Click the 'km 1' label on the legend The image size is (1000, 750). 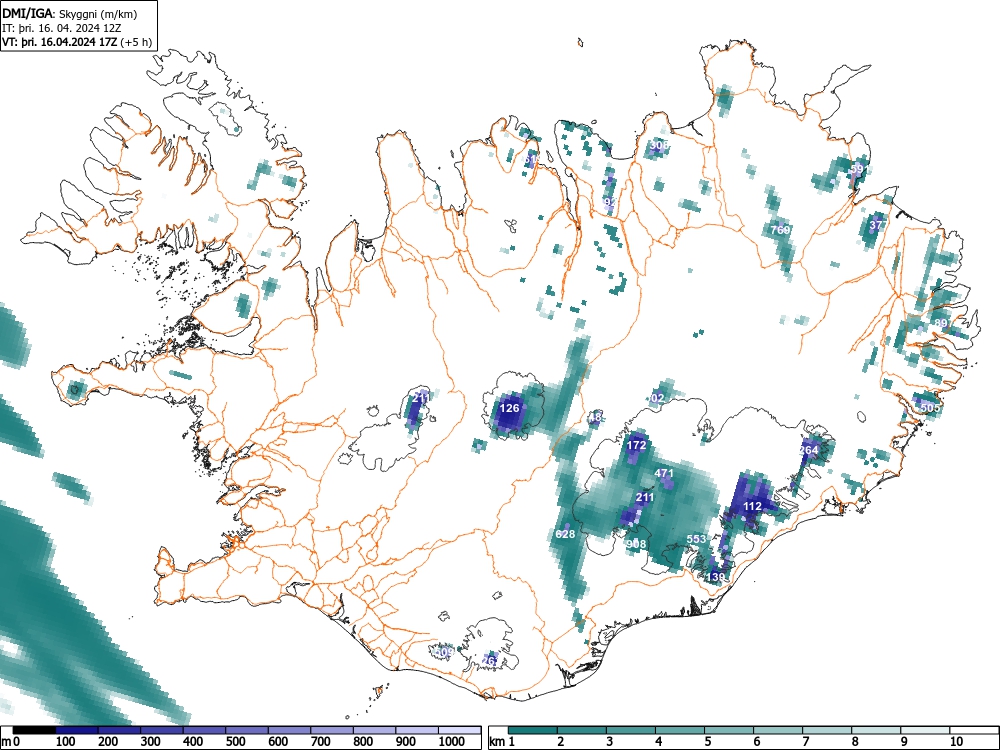click(502, 741)
